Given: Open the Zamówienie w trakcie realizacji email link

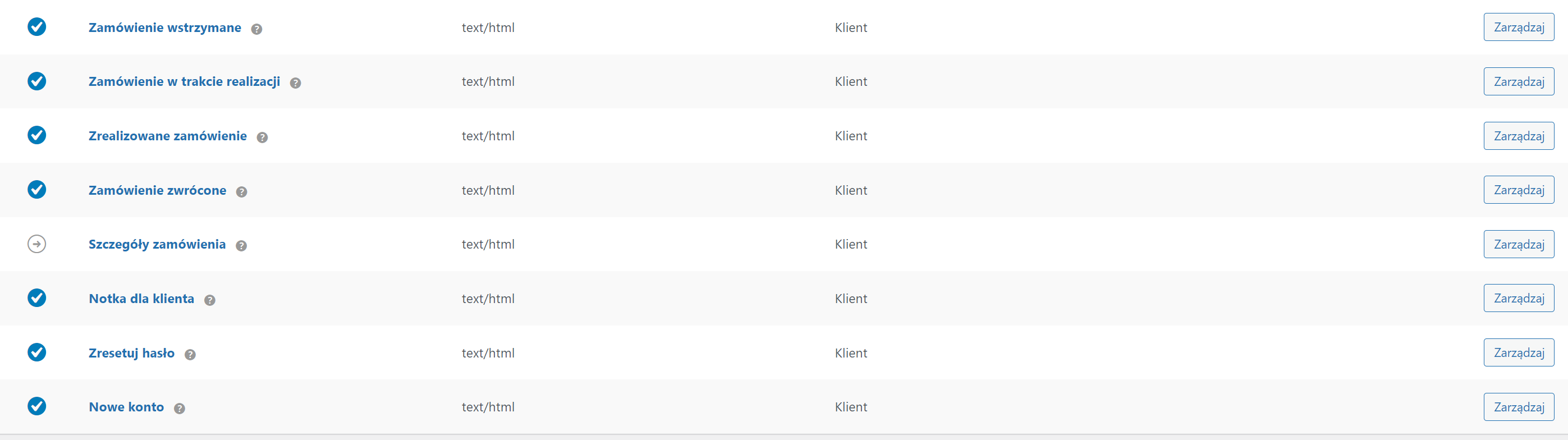Looking at the screenshot, I should pos(185,81).
